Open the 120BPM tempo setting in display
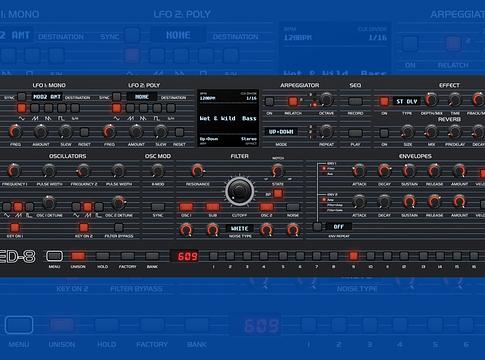485x360 pixels. pos(207,98)
